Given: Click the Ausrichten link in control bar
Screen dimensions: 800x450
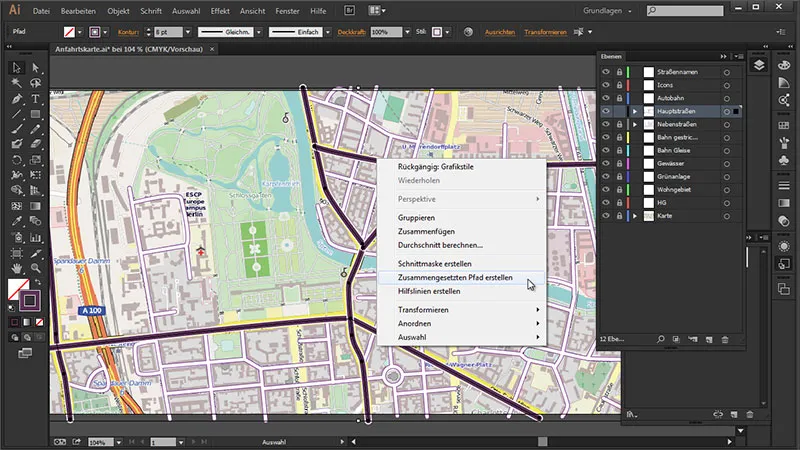Looking at the screenshot, I should click(499, 32).
